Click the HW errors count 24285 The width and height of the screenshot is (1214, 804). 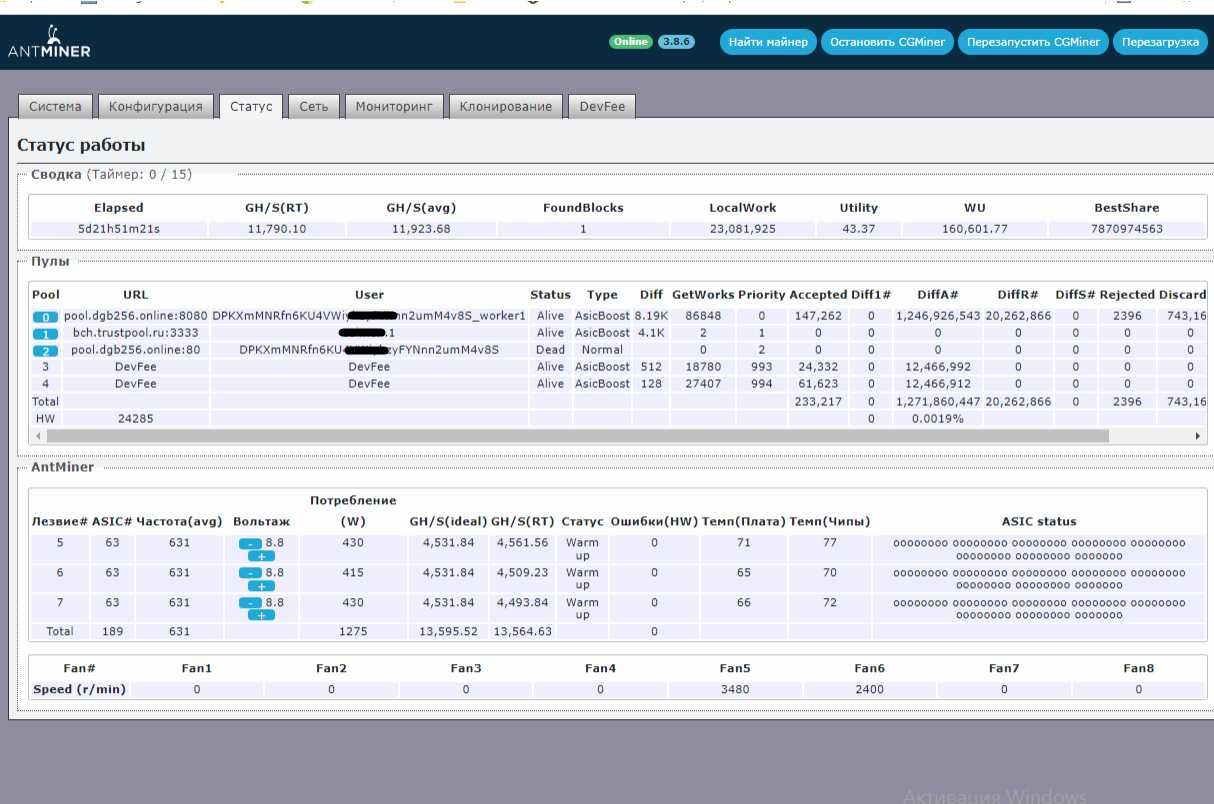pyautogui.click(x=135, y=419)
